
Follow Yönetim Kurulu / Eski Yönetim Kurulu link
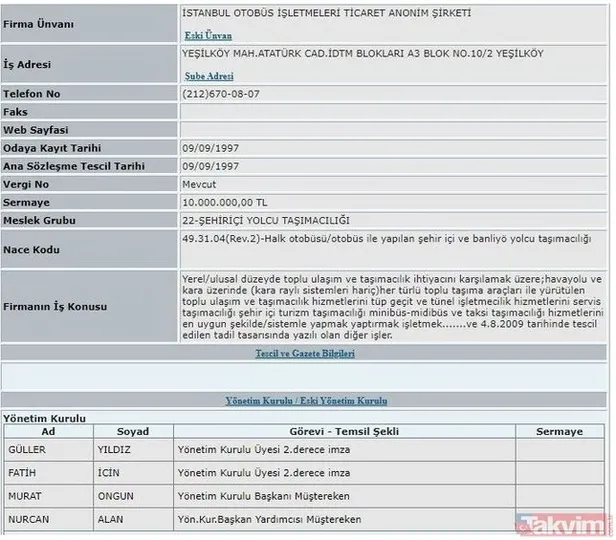pos(306,401)
